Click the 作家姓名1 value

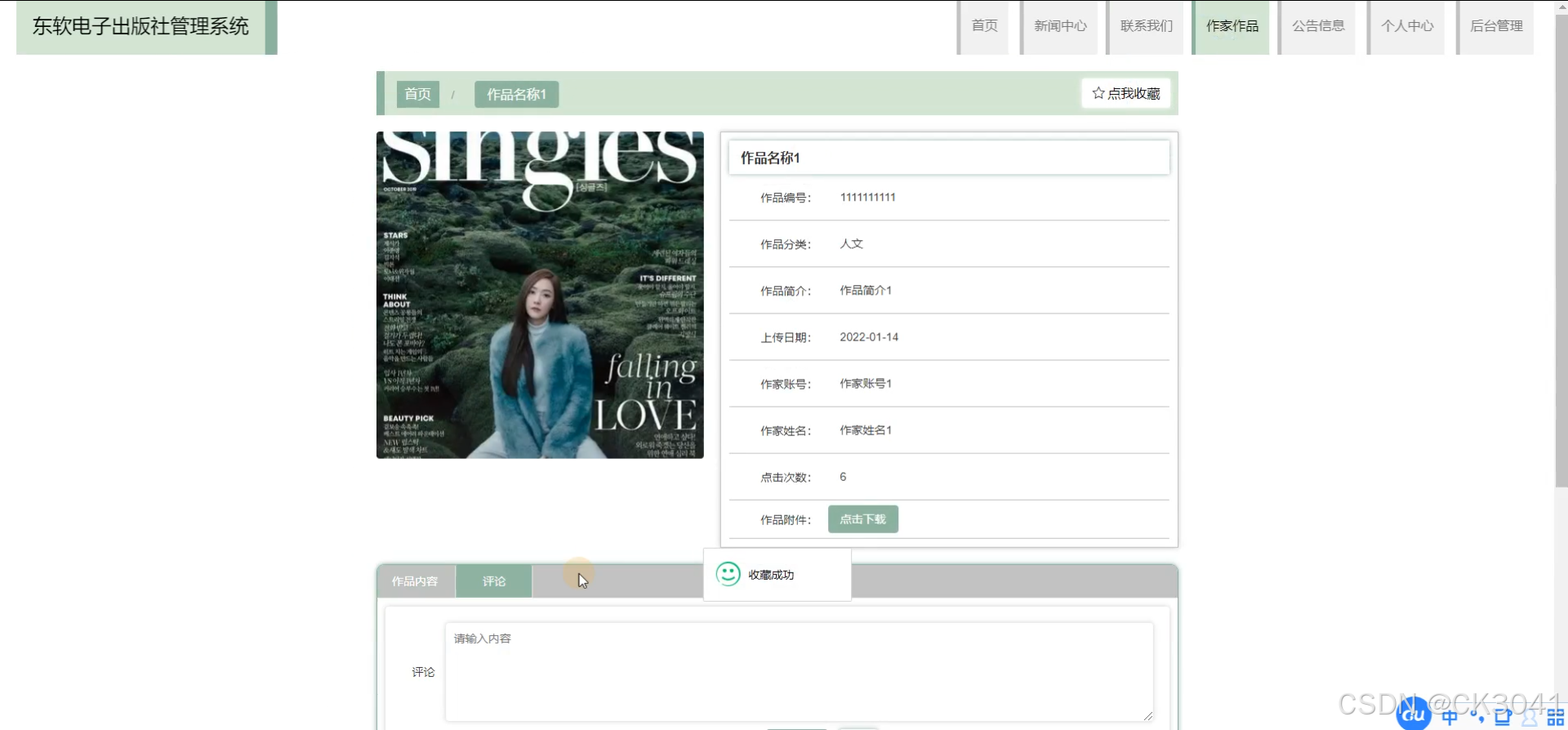866,430
